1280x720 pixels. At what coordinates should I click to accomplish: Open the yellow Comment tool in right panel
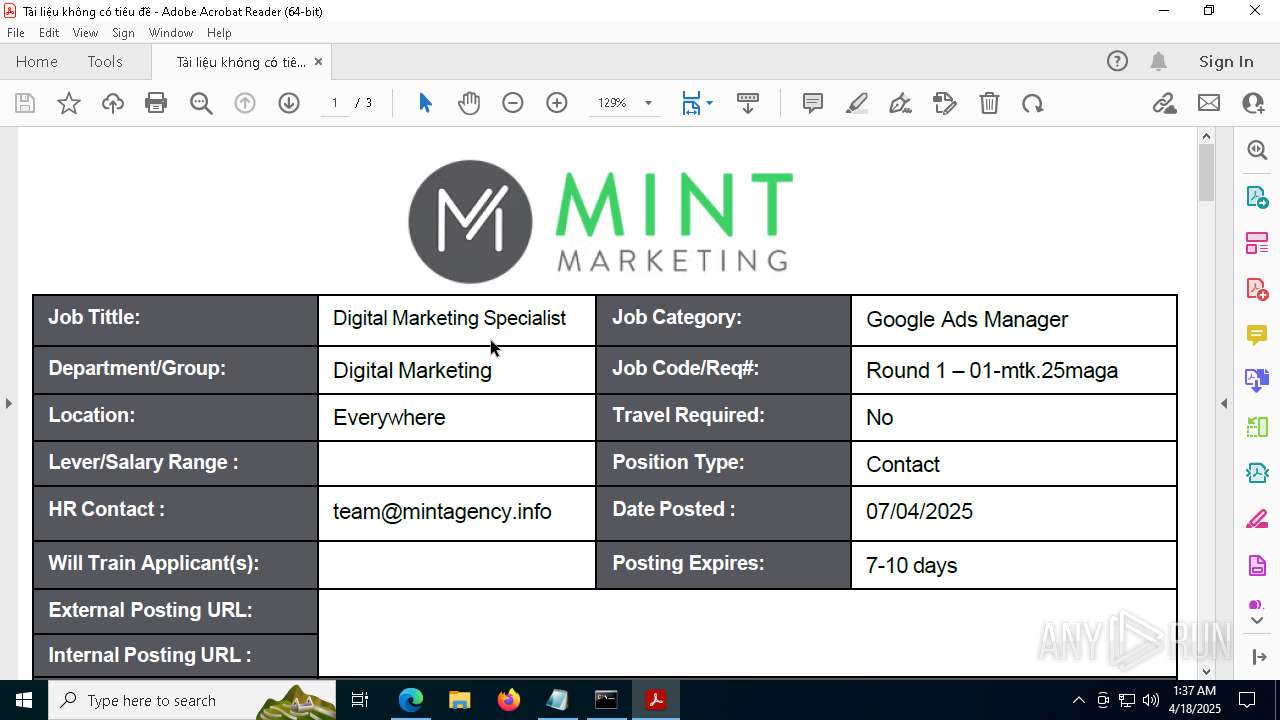1257,335
